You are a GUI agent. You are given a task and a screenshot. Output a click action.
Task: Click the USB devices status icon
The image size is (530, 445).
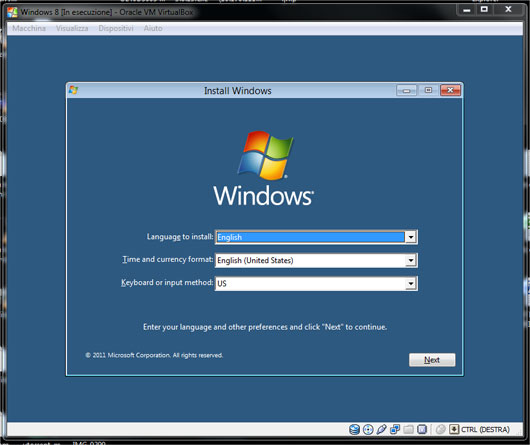pyautogui.click(x=381, y=429)
